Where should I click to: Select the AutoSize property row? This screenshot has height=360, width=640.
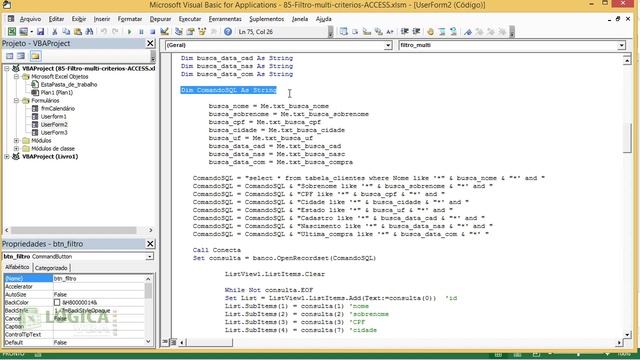[x=74, y=294]
